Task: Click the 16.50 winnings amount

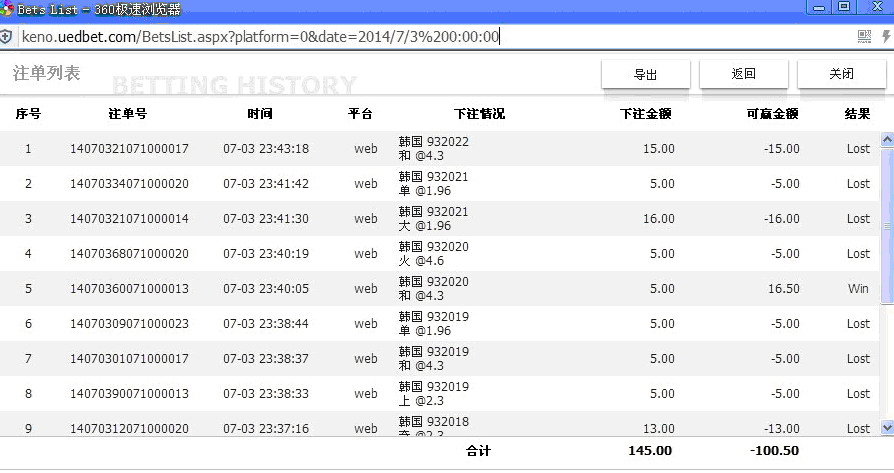Action: coord(783,289)
